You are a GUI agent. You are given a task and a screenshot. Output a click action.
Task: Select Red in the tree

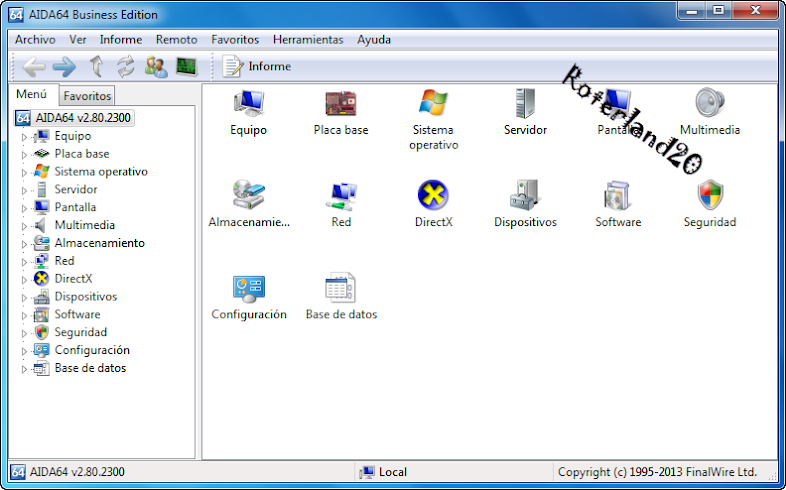click(x=64, y=261)
